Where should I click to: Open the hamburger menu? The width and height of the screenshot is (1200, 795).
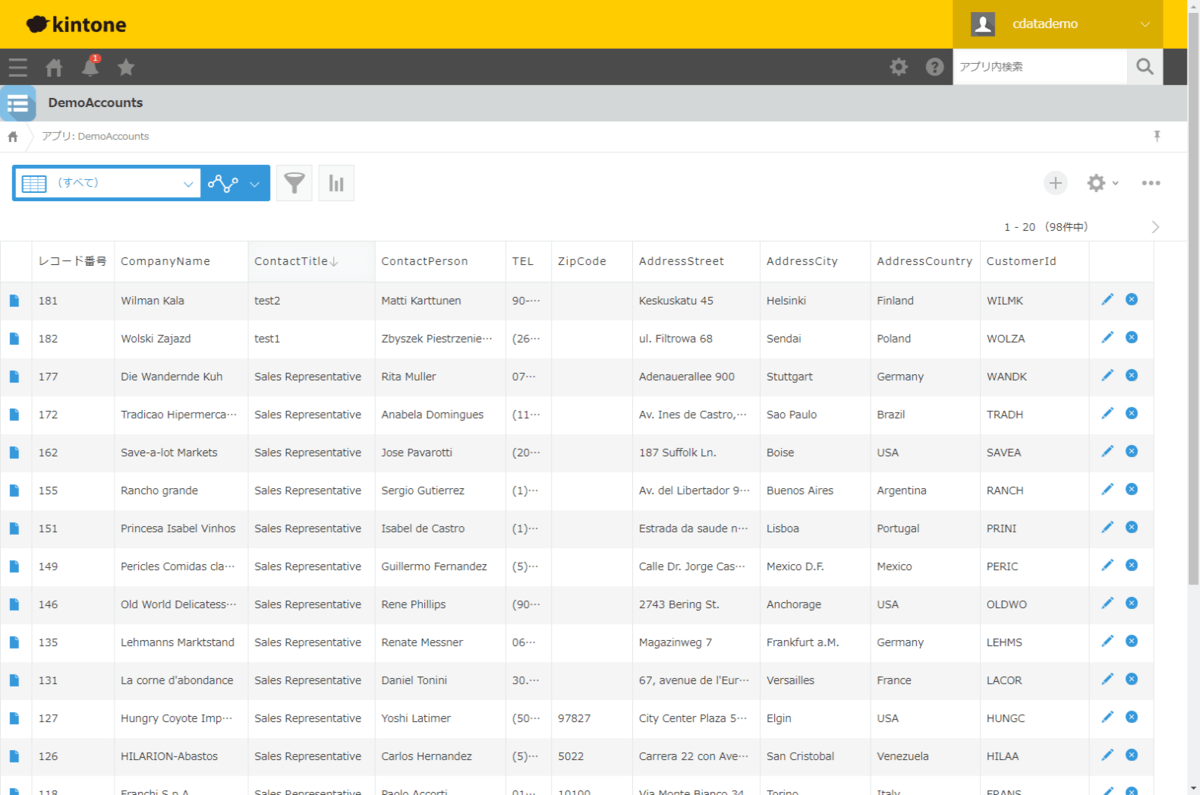18,67
